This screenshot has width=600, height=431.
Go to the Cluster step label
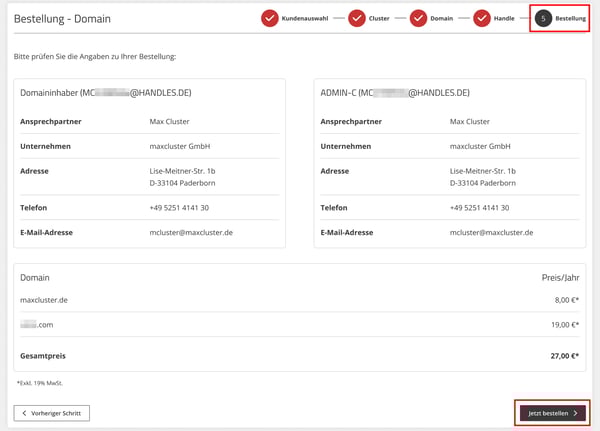[x=379, y=18]
